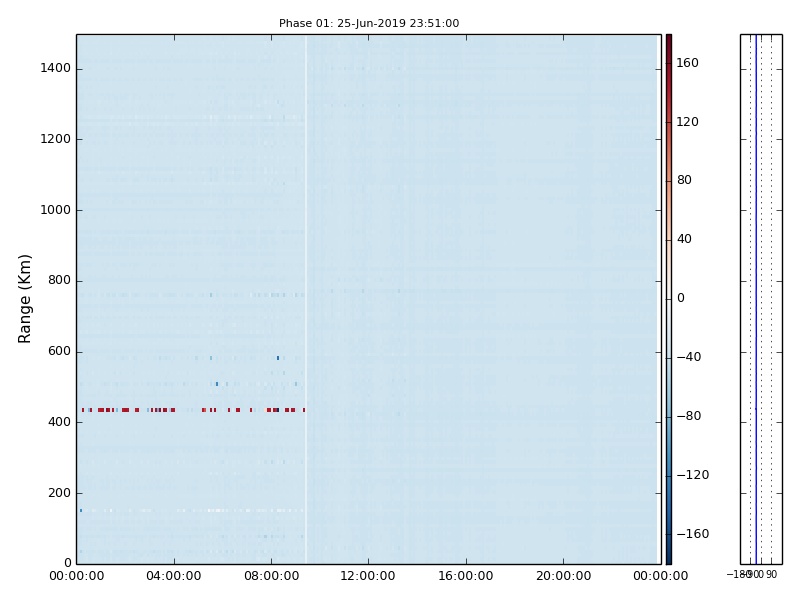Click the 'Range (Km)' y-axis label

click(24, 299)
